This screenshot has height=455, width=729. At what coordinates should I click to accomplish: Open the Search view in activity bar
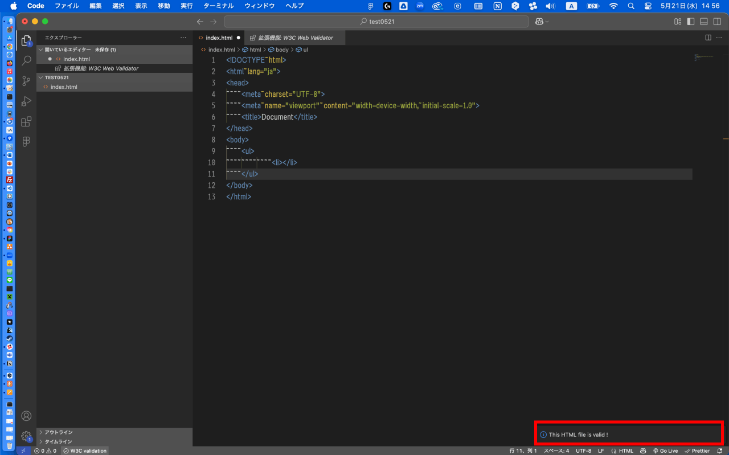(27, 61)
